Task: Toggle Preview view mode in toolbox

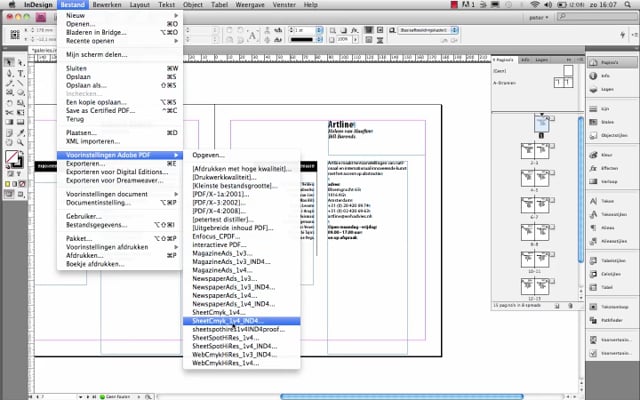Action: (20, 194)
